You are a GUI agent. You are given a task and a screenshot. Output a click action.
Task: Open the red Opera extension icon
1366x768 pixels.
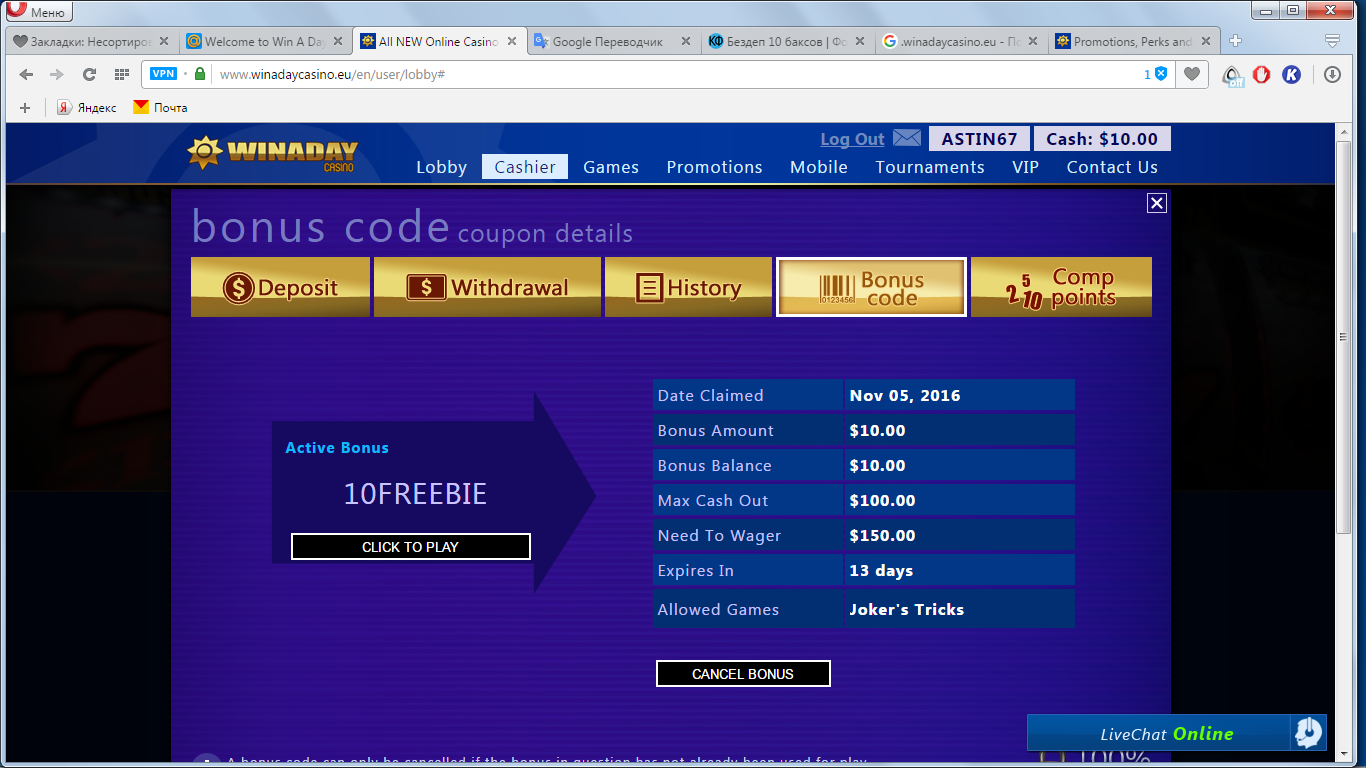click(x=1262, y=74)
